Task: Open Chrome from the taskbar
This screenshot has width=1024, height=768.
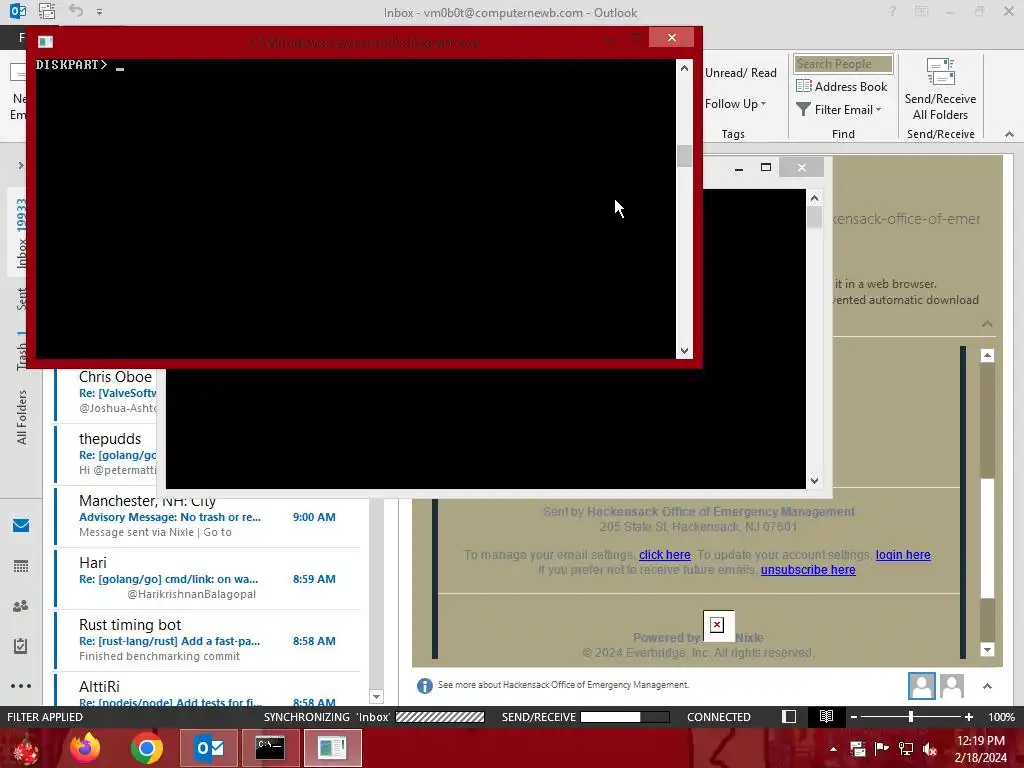Action: click(147, 748)
